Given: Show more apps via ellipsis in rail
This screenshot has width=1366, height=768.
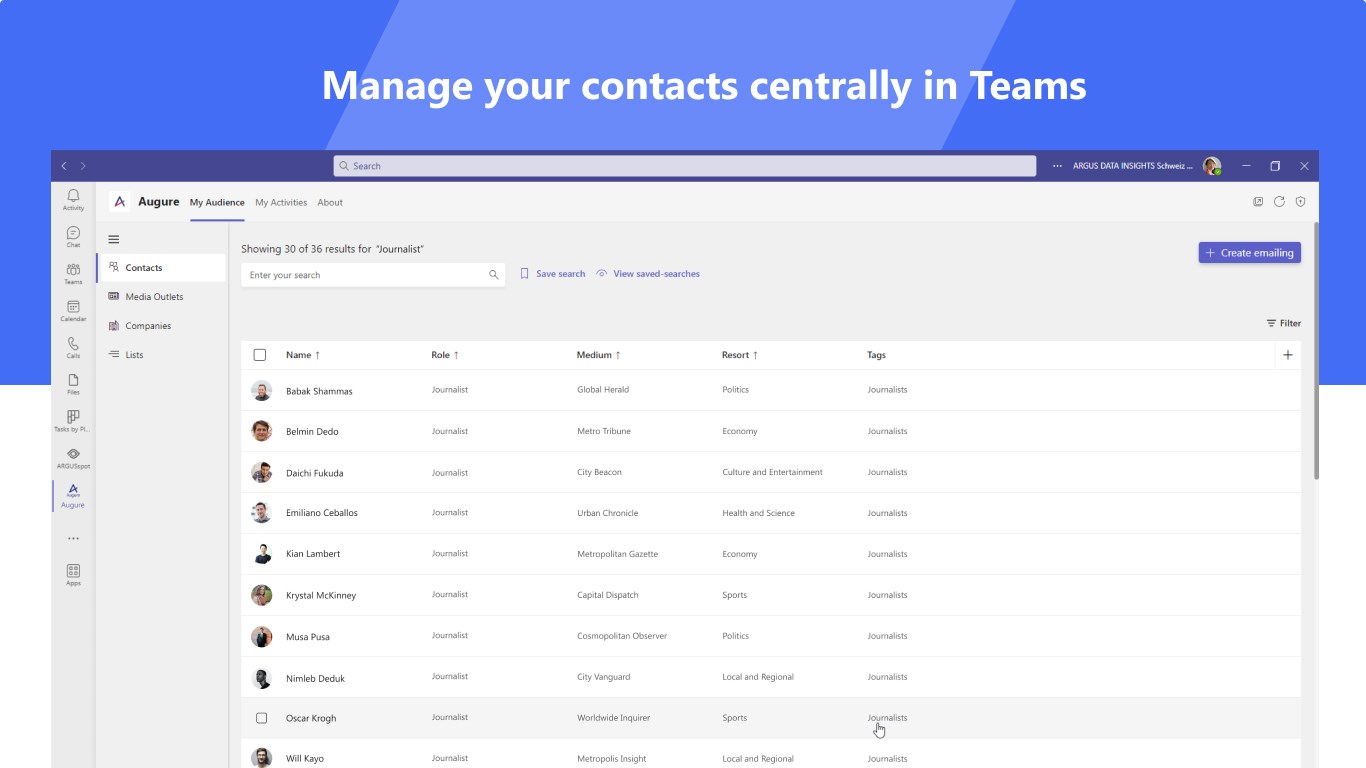Looking at the screenshot, I should click(x=73, y=538).
